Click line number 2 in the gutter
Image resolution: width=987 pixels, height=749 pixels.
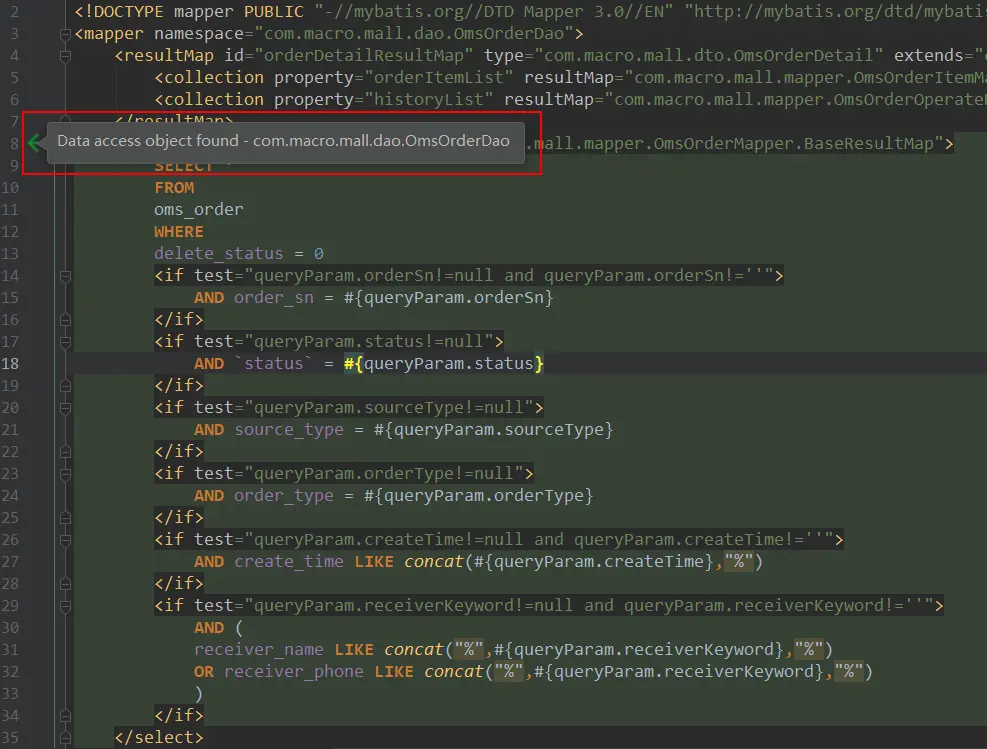click(14, 11)
